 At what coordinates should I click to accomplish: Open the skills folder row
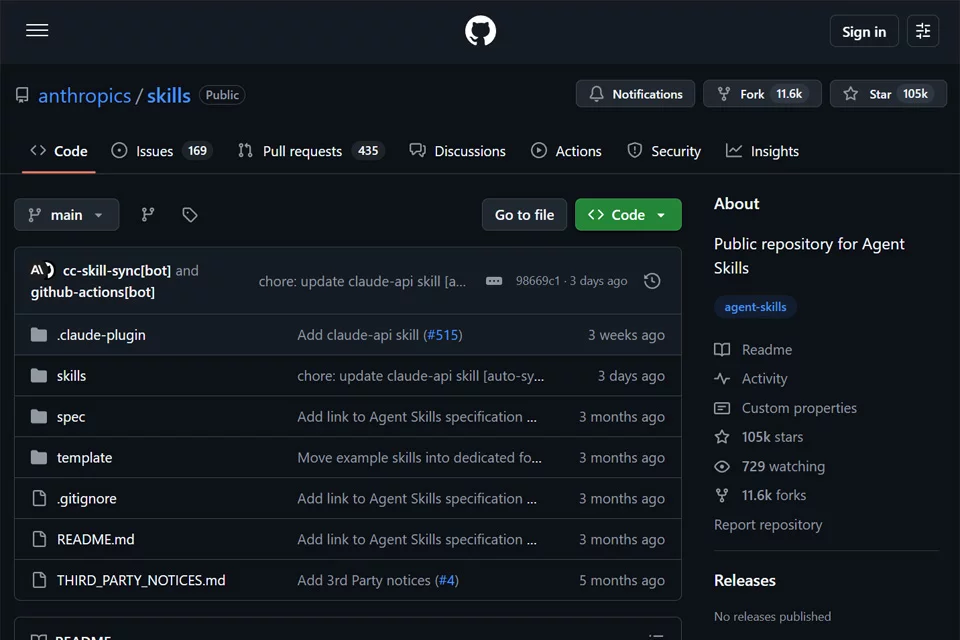tap(348, 376)
